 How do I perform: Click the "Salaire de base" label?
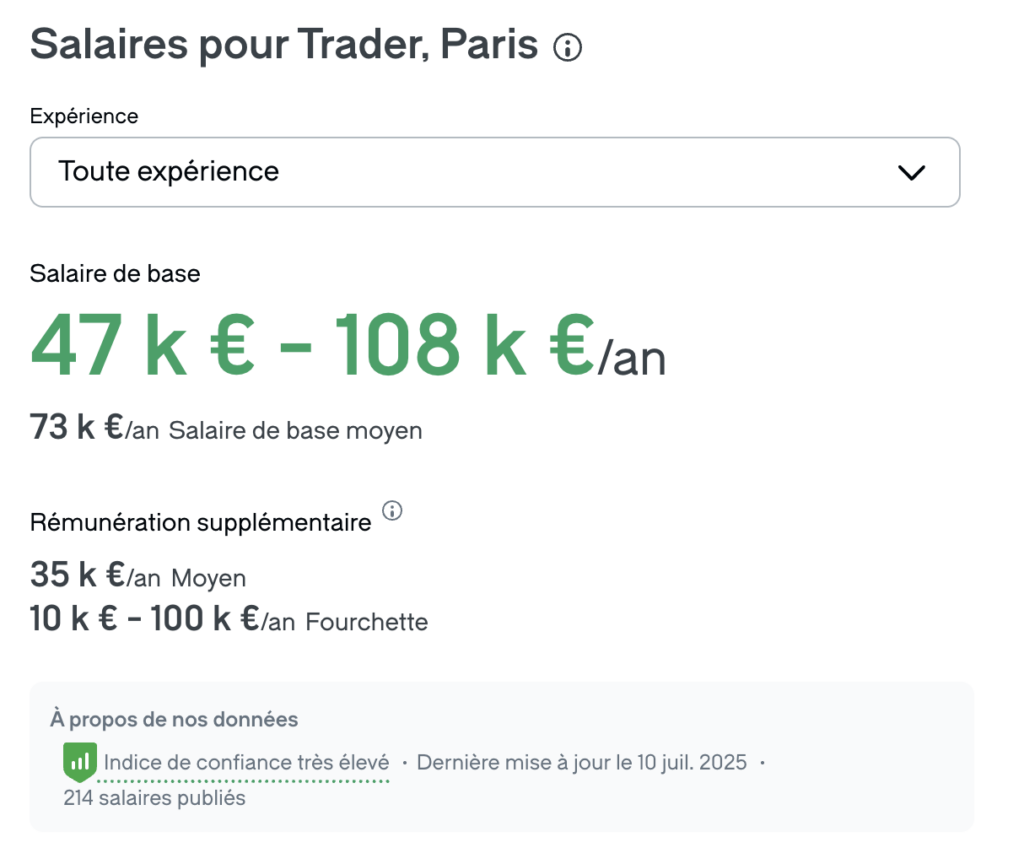[x=115, y=273]
